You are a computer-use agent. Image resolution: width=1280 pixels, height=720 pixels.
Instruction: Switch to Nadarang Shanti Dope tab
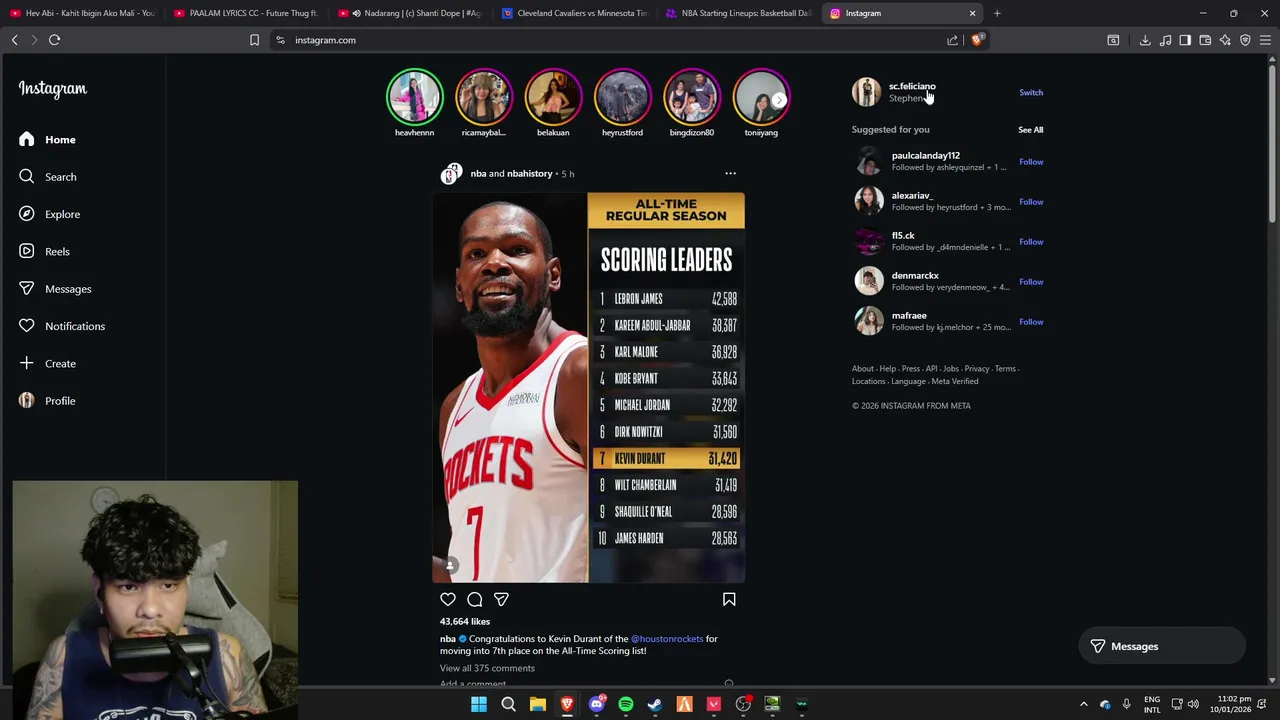[x=410, y=13]
